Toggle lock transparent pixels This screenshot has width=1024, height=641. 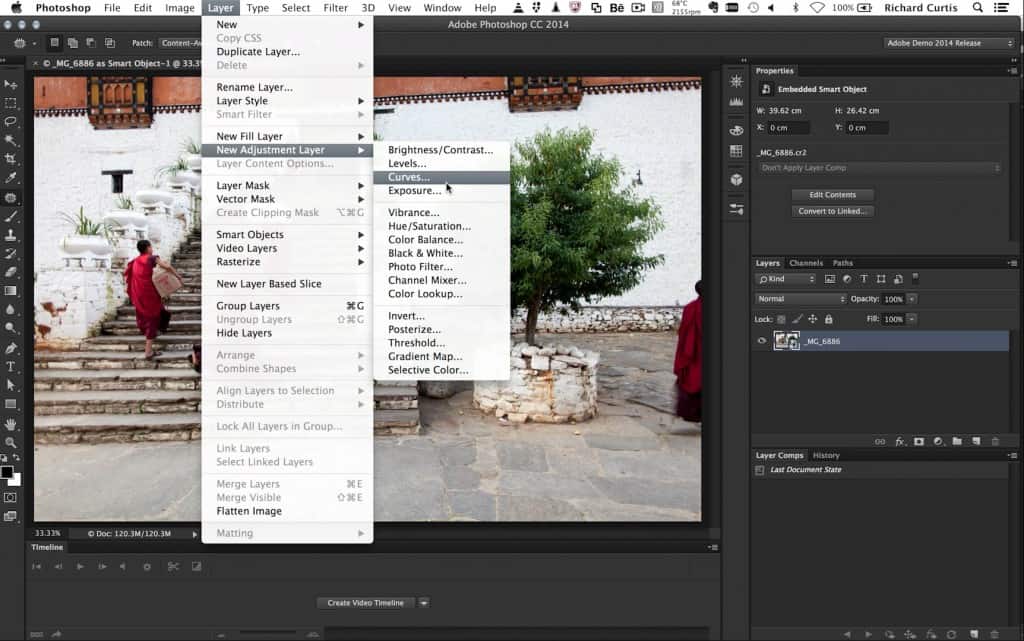781,319
